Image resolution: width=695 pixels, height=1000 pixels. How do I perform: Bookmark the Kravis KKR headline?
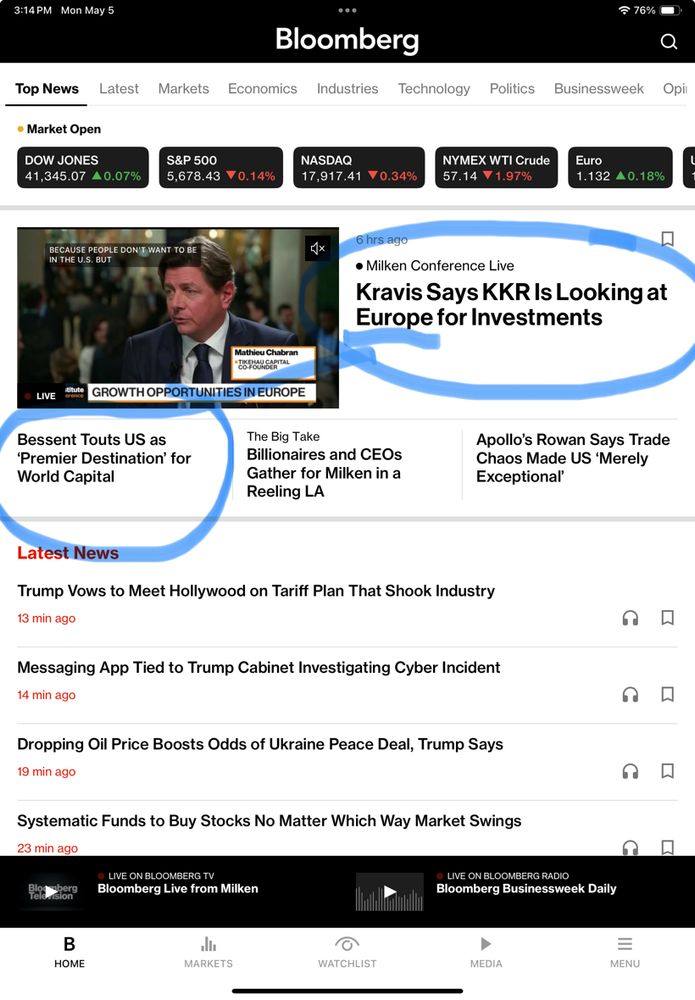(668, 239)
